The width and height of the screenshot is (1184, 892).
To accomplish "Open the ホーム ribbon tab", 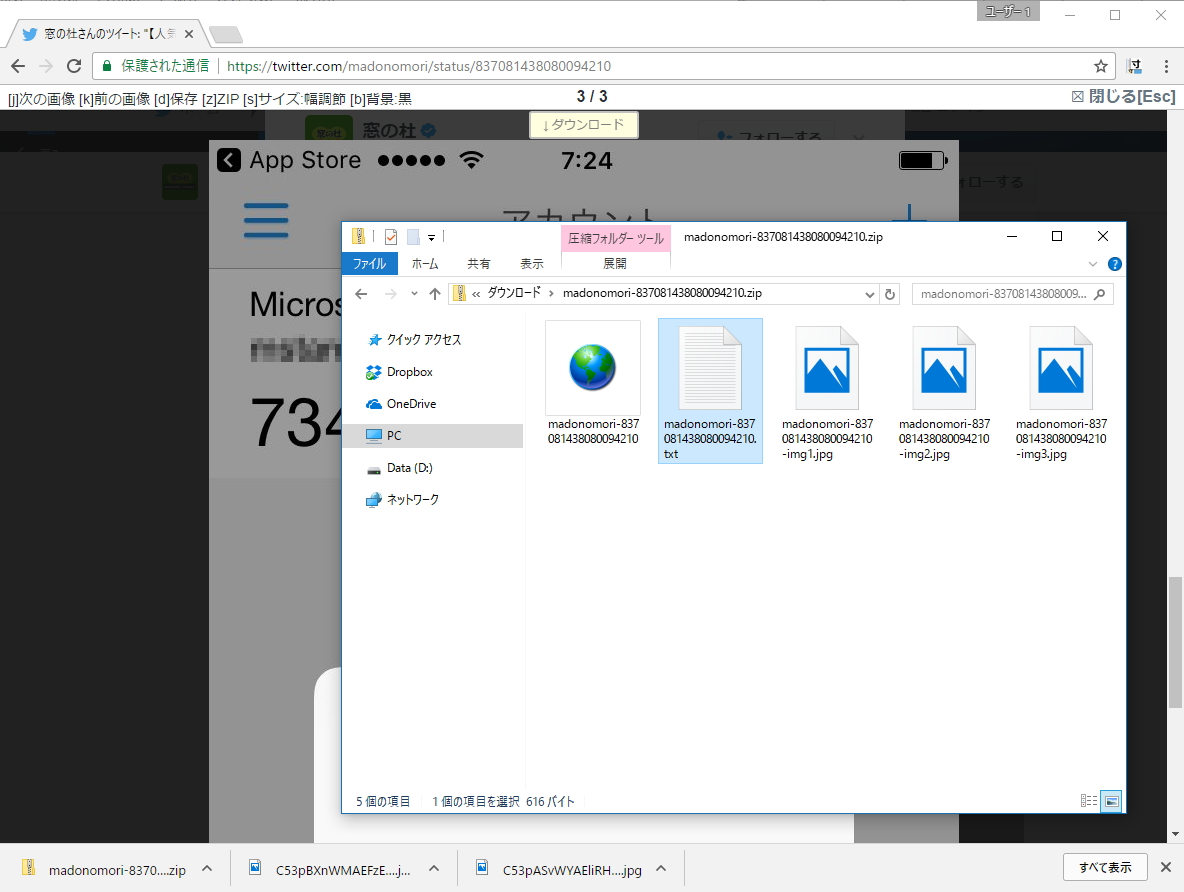I will pyautogui.click(x=424, y=264).
